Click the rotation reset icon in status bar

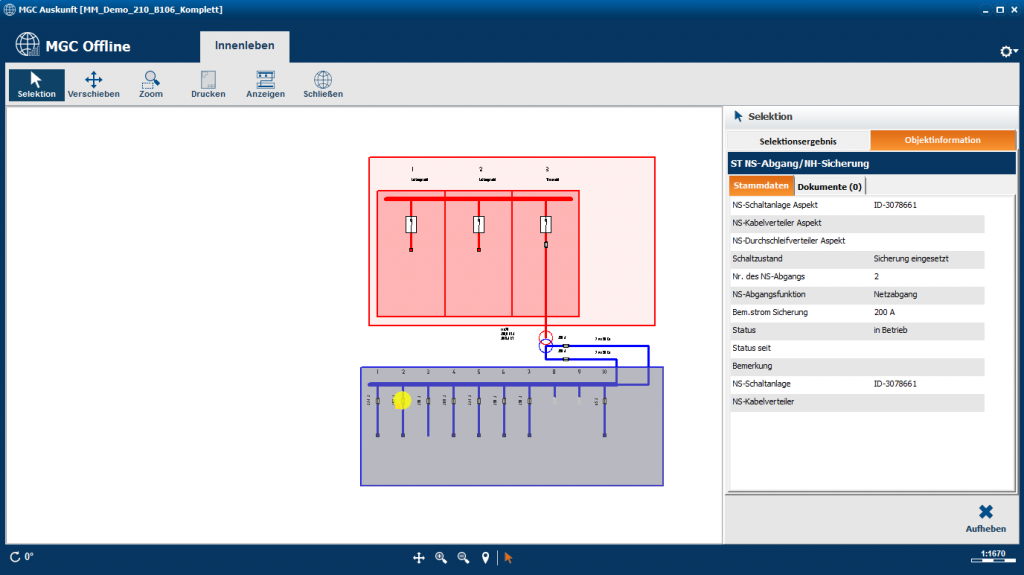15,557
